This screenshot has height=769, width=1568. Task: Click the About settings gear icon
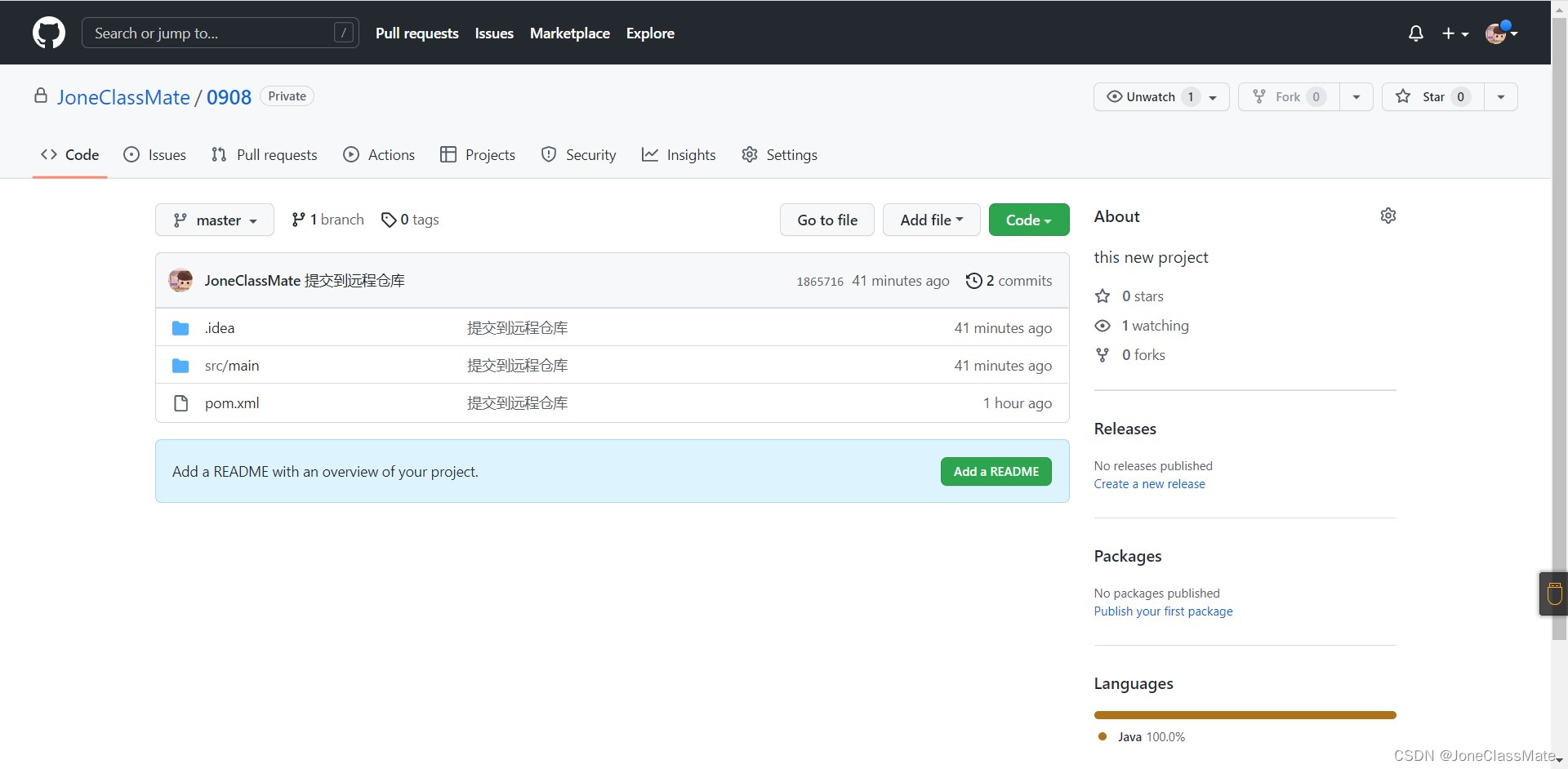click(x=1388, y=216)
